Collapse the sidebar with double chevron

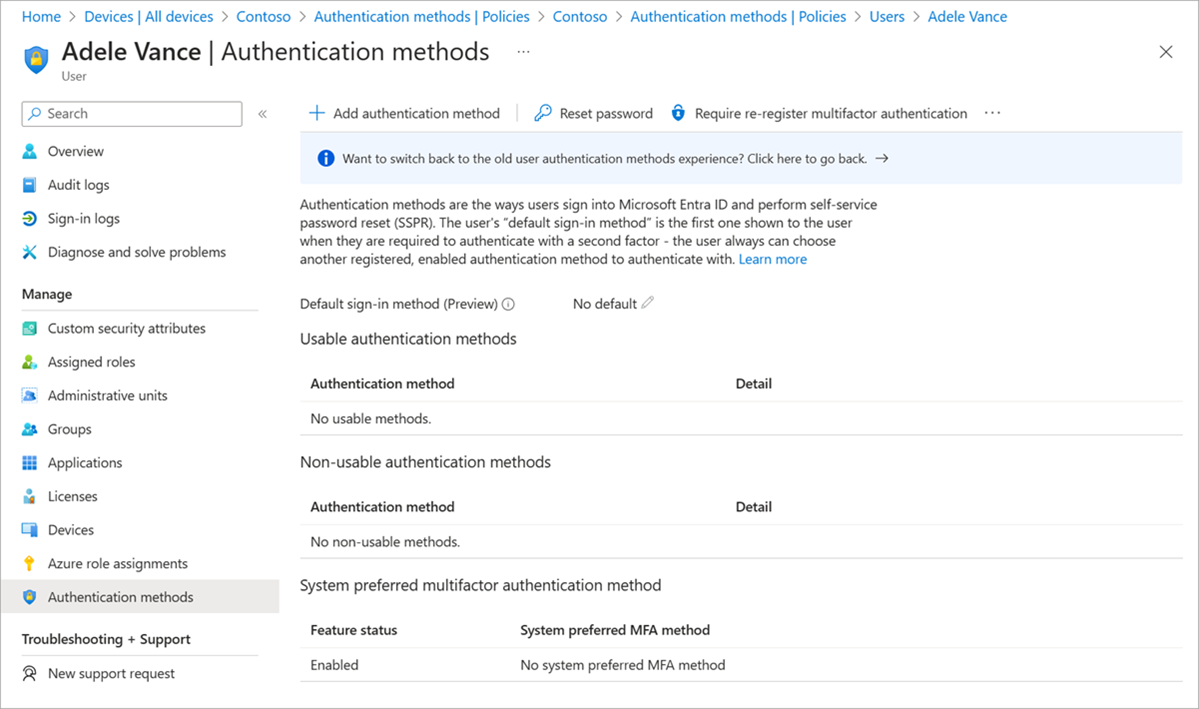click(x=262, y=114)
